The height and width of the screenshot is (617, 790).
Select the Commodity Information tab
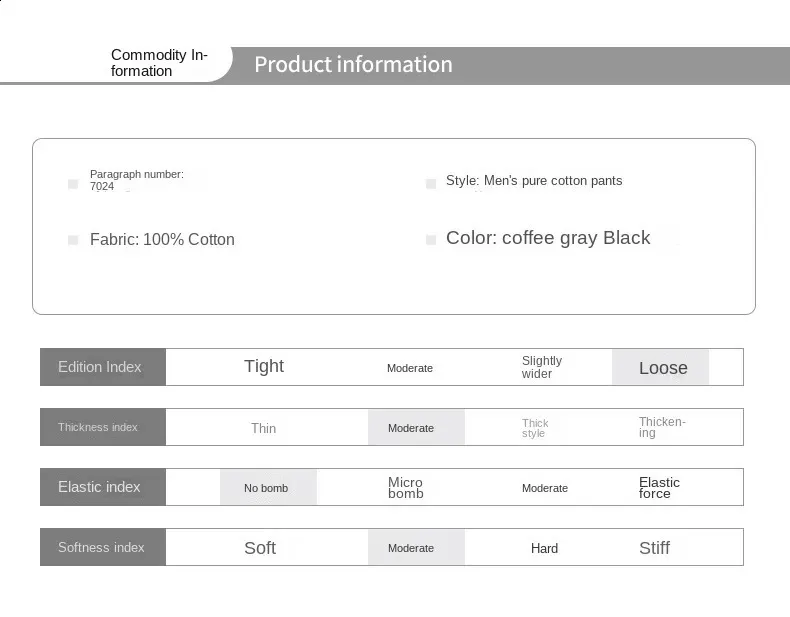(x=158, y=63)
